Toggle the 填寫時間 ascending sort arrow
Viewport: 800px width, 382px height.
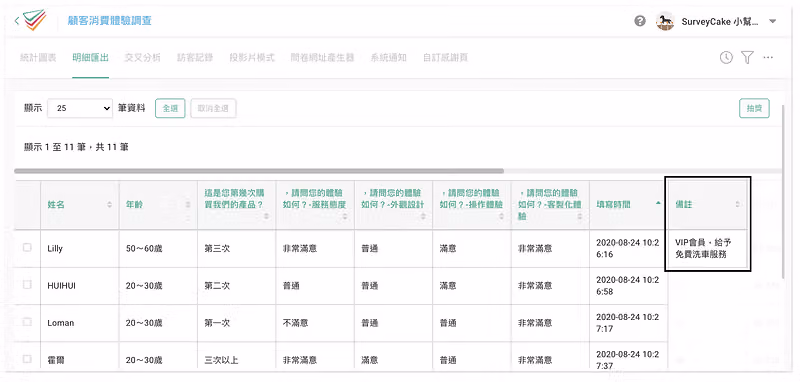tap(658, 203)
